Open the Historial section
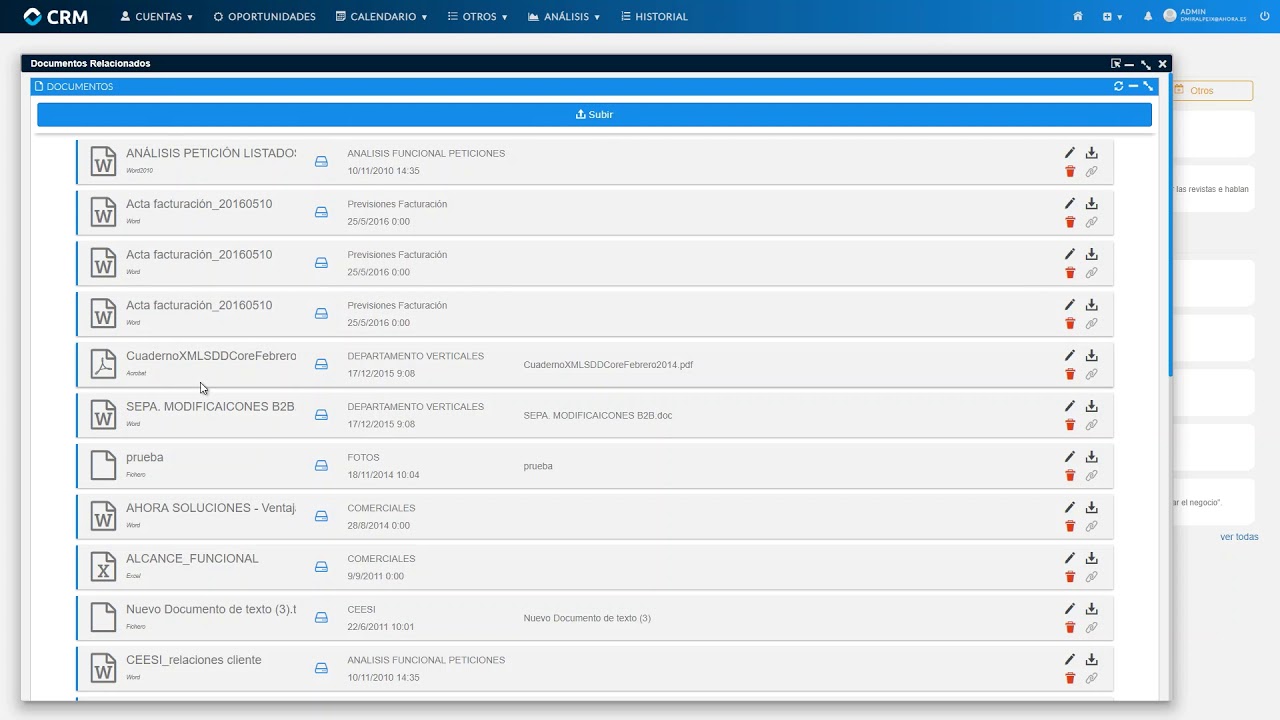 [654, 17]
